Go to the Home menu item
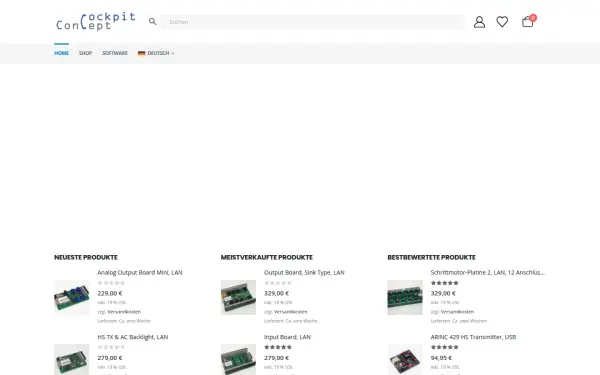The width and height of the screenshot is (600, 375). [61, 53]
